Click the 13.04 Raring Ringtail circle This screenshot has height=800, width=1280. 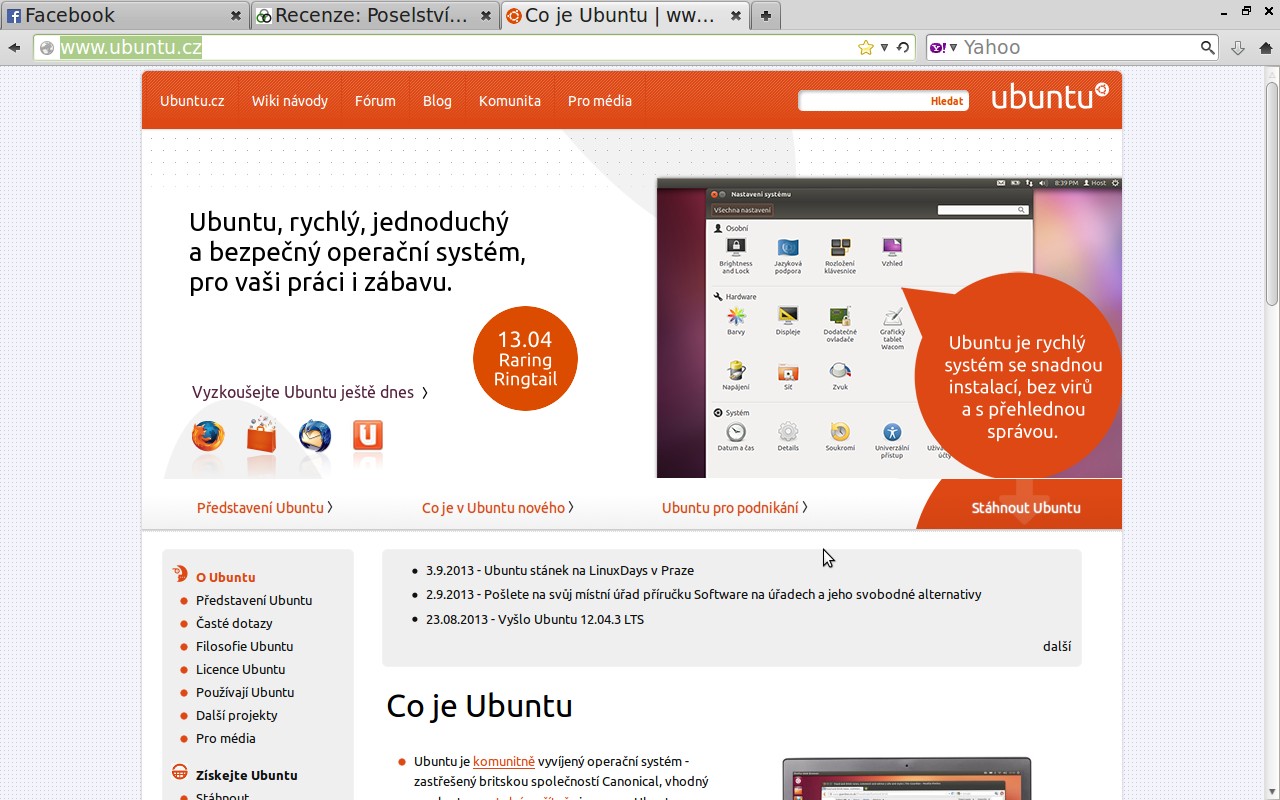coord(525,358)
